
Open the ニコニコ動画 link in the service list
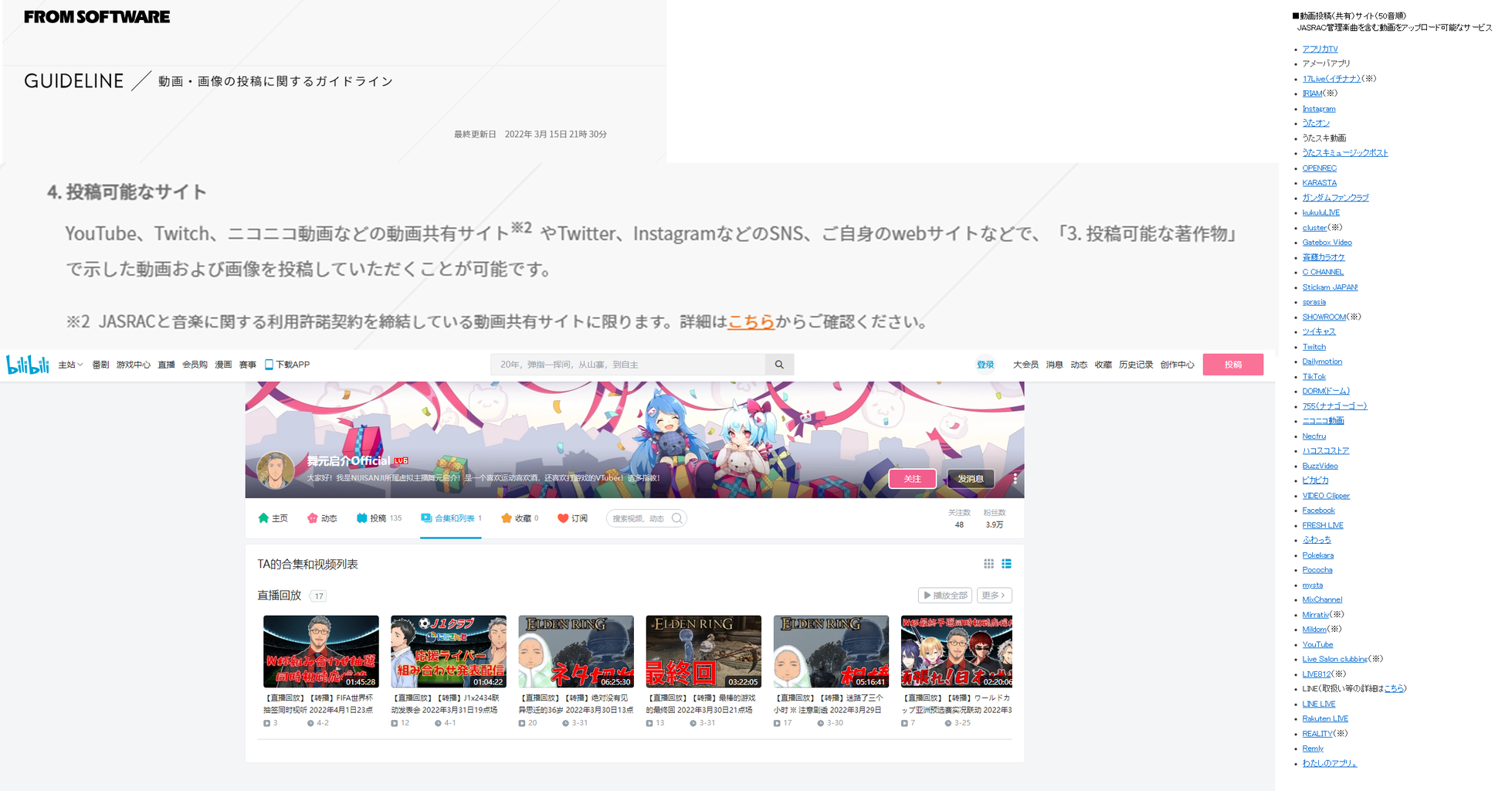(x=1324, y=421)
